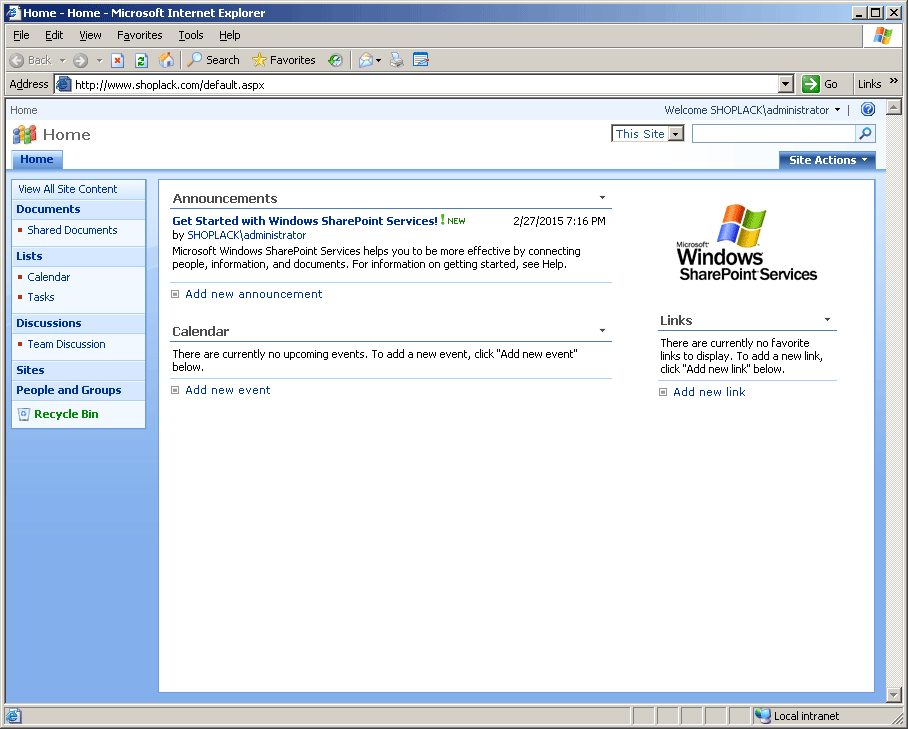Click the site logo icon beside Home title

(x=24, y=134)
